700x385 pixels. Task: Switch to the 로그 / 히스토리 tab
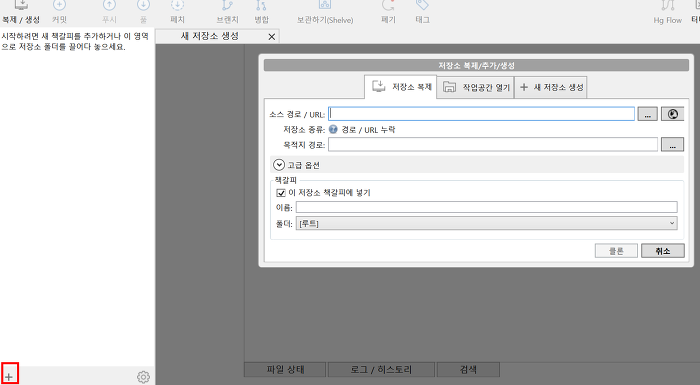[x=381, y=369]
